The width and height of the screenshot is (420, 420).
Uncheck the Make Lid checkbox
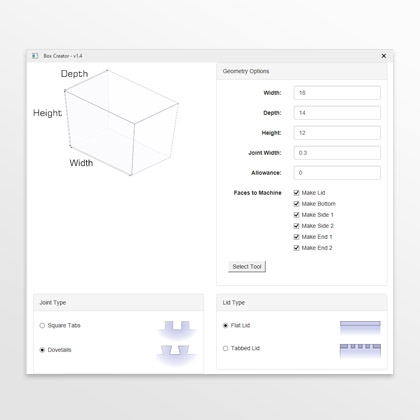click(296, 193)
